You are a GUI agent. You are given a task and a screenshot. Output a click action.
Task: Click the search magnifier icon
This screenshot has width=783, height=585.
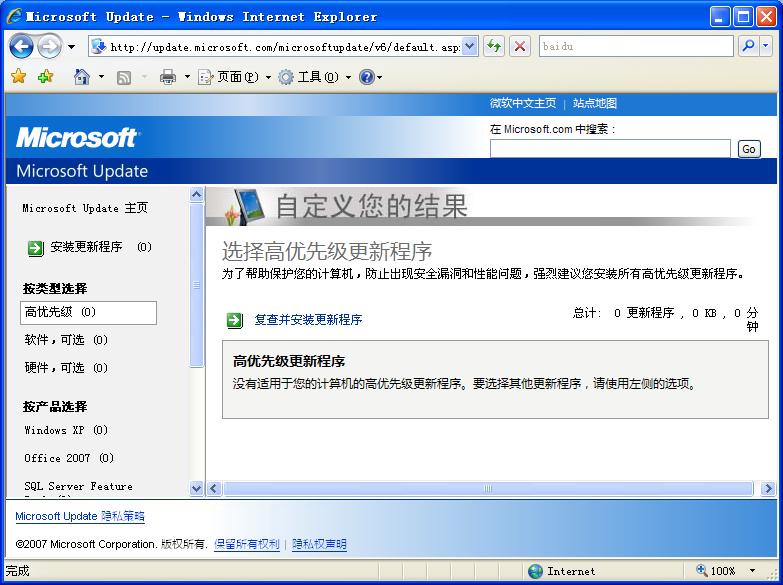(x=749, y=46)
